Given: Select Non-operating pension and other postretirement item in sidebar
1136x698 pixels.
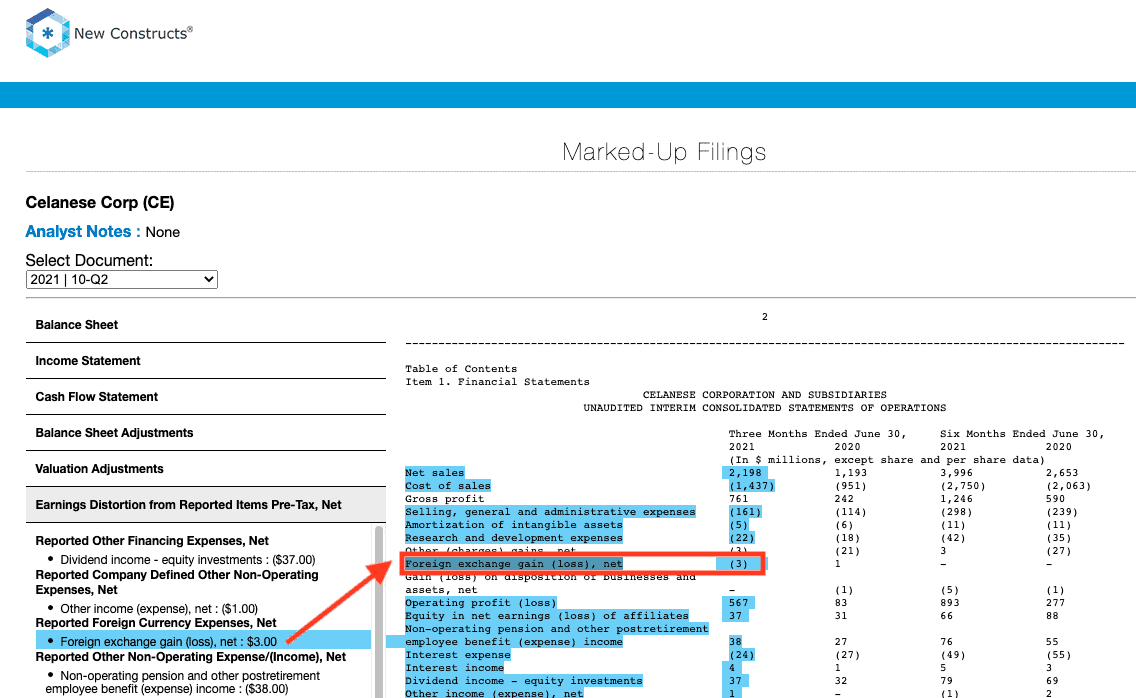Looking at the screenshot, I should (x=183, y=682).
